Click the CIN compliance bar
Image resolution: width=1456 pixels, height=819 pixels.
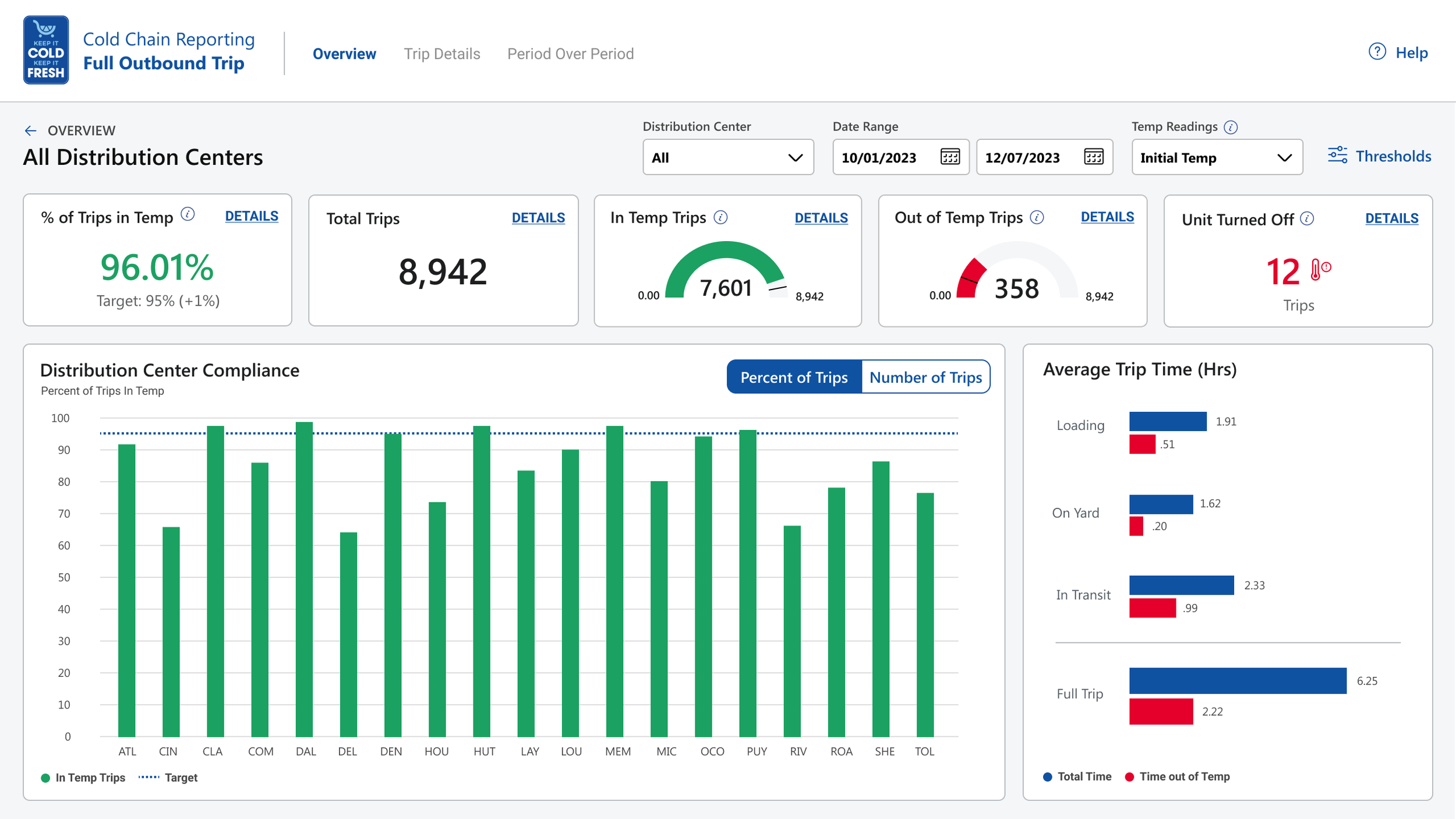point(171,632)
